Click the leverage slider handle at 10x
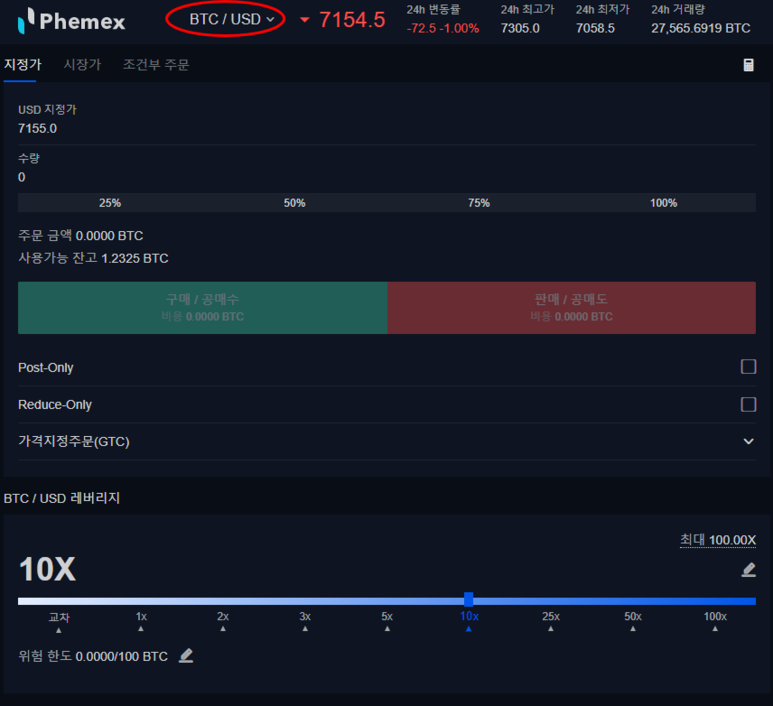This screenshot has width=773, height=706. pyautogui.click(x=468, y=600)
